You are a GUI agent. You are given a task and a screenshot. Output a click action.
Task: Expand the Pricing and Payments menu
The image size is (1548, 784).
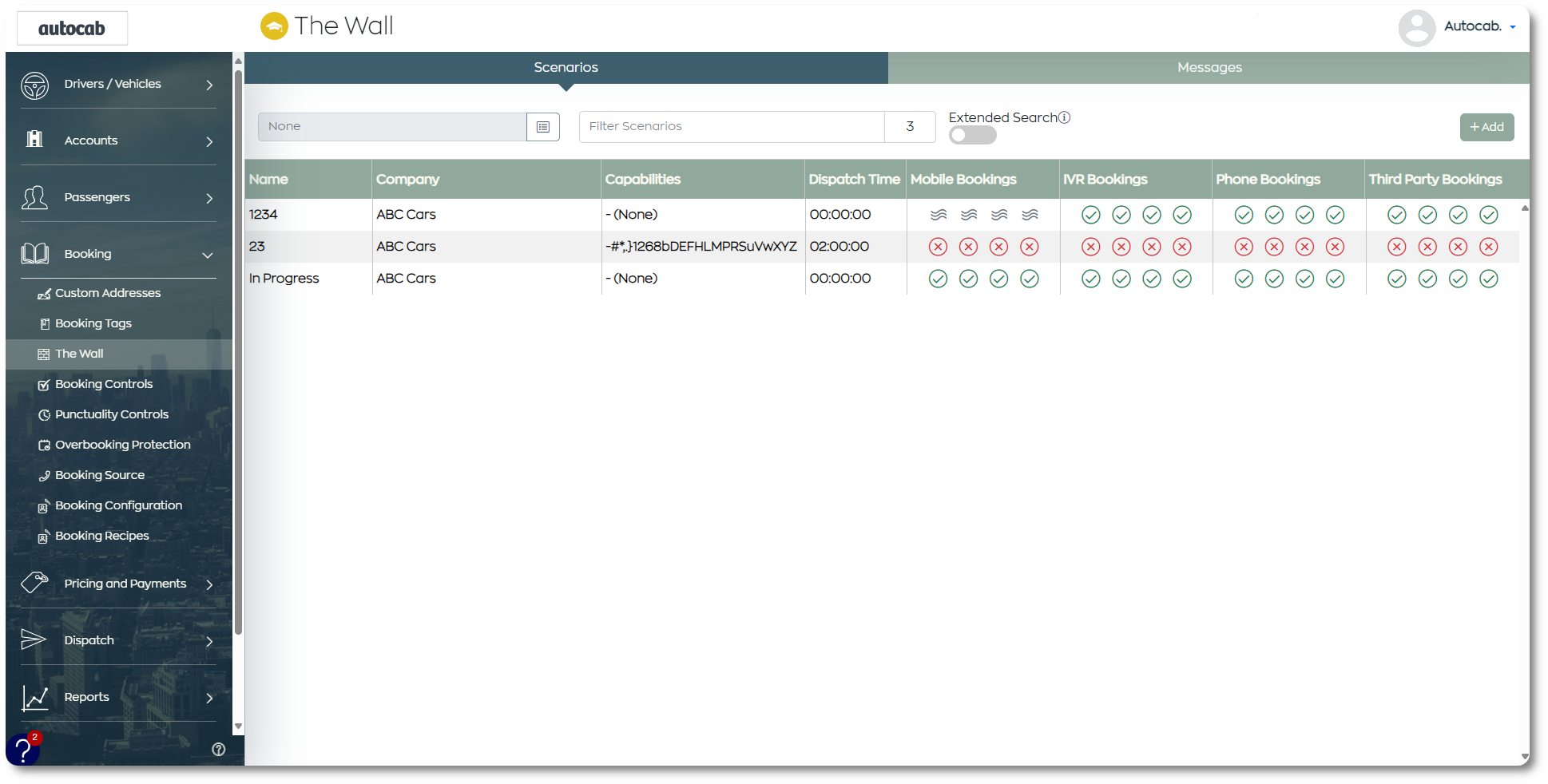pos(209,584)
